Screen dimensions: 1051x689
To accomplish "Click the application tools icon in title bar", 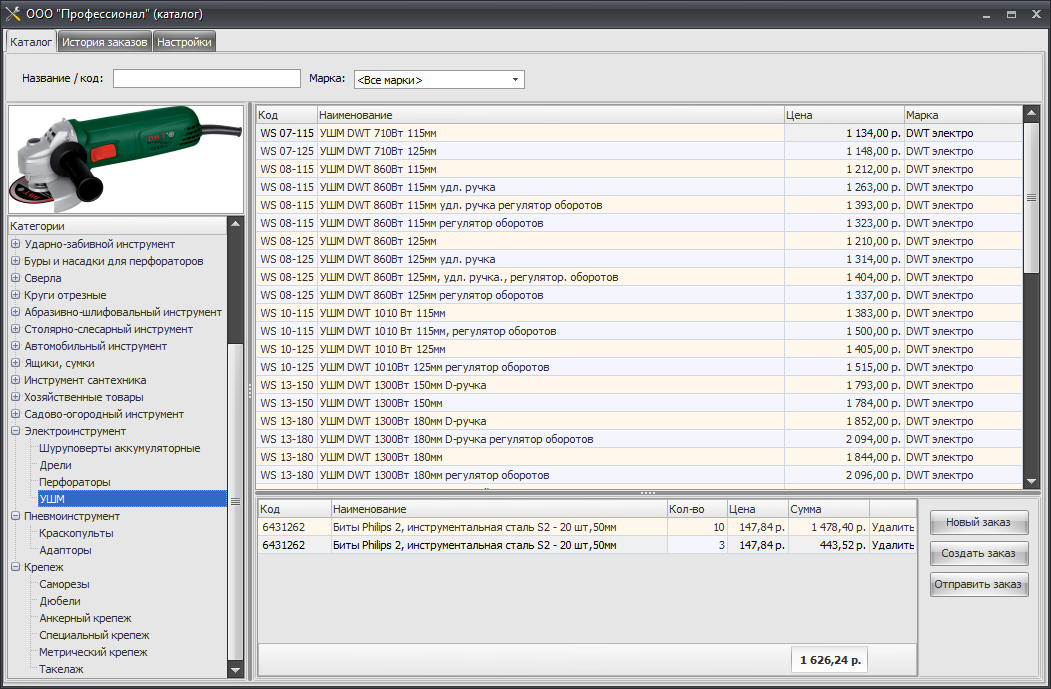I will click(13, 13).
